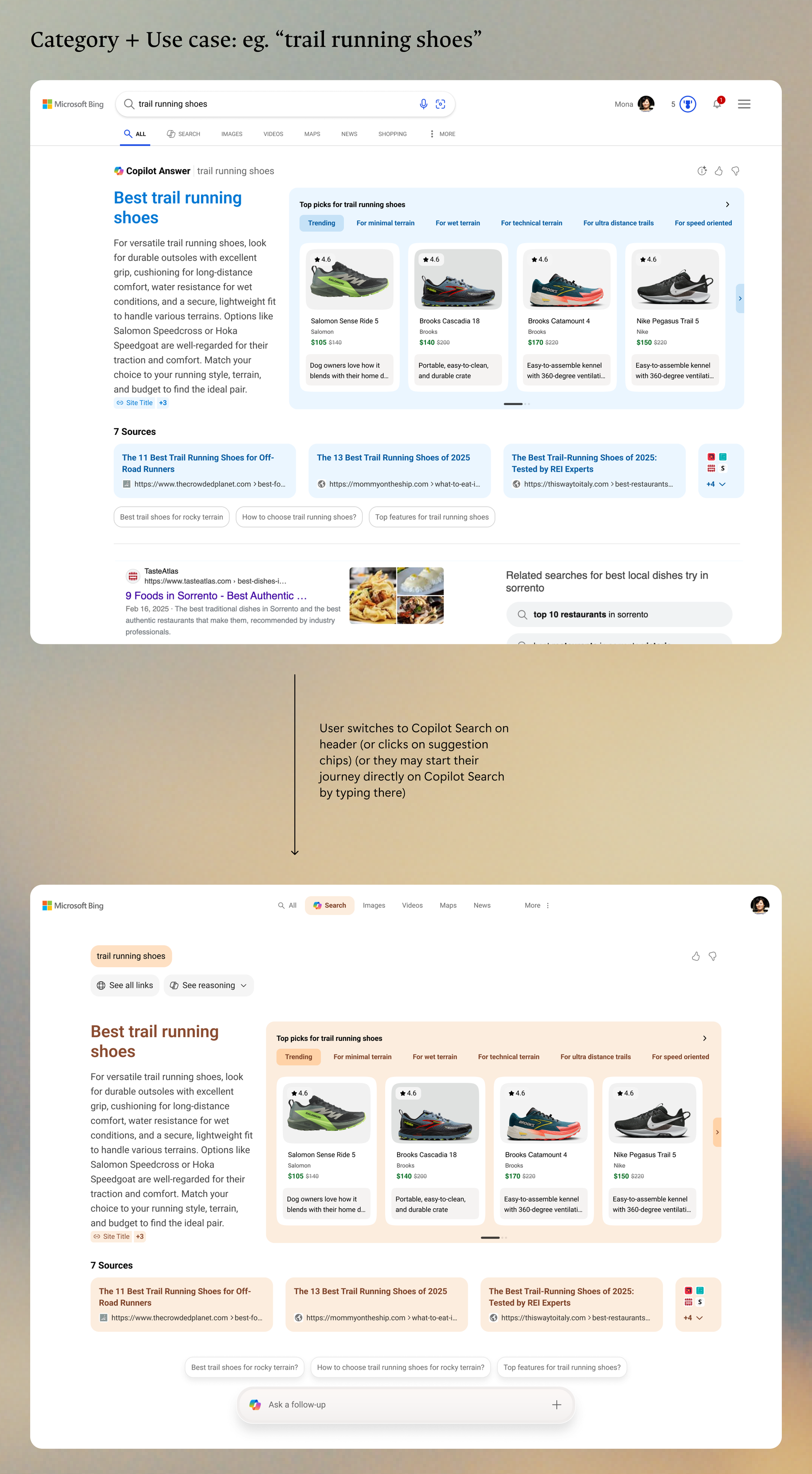Click the Microsoft Bing logo in Copilot Search header
The height and width of the screenshot is (1474, 812).
pos(73,905)
